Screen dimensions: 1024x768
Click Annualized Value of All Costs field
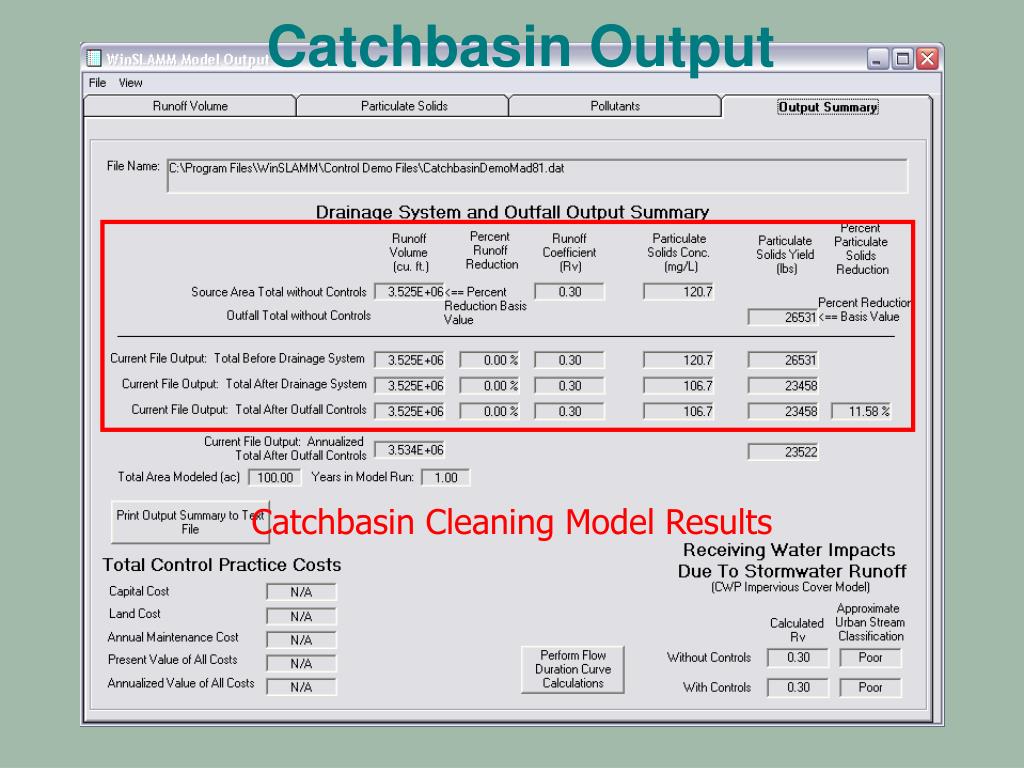[301, 686]
